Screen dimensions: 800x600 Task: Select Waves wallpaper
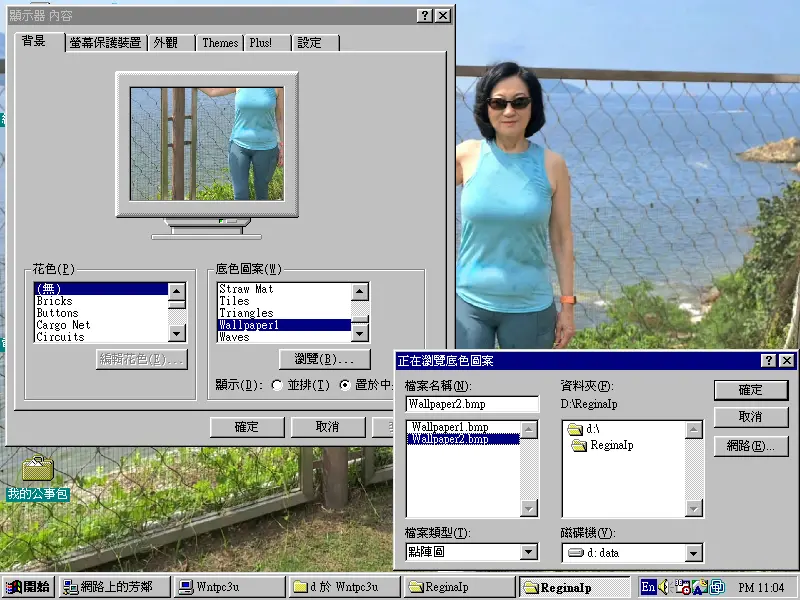point(284,337)
